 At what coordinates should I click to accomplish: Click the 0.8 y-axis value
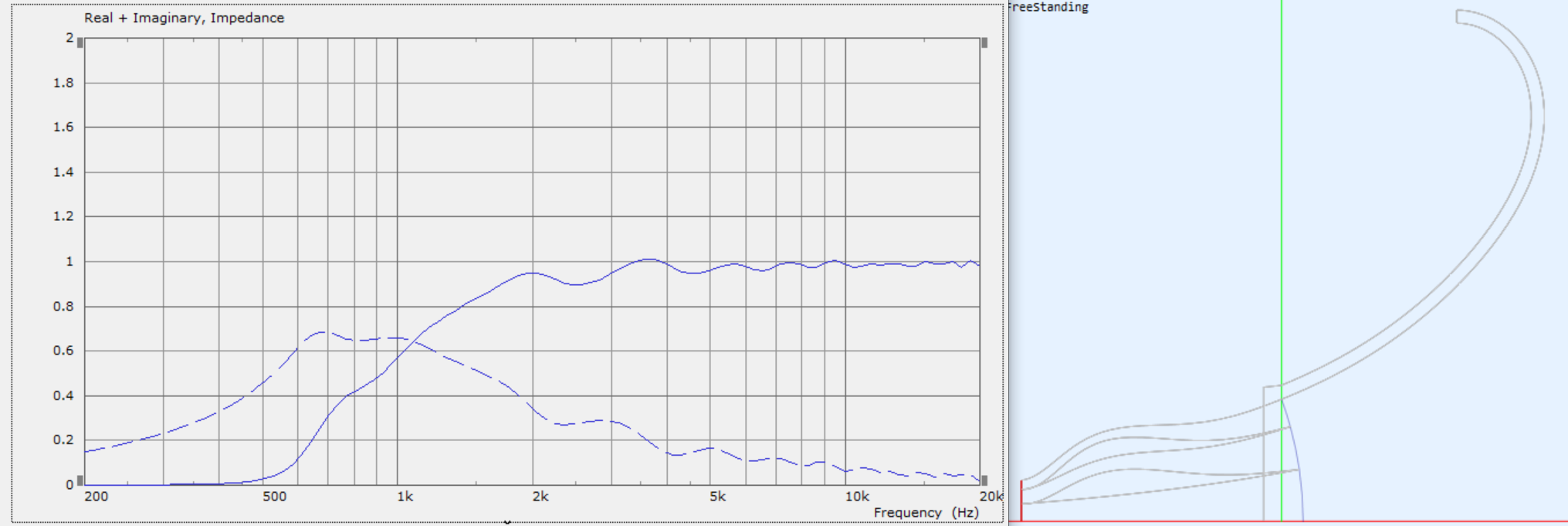63,306
